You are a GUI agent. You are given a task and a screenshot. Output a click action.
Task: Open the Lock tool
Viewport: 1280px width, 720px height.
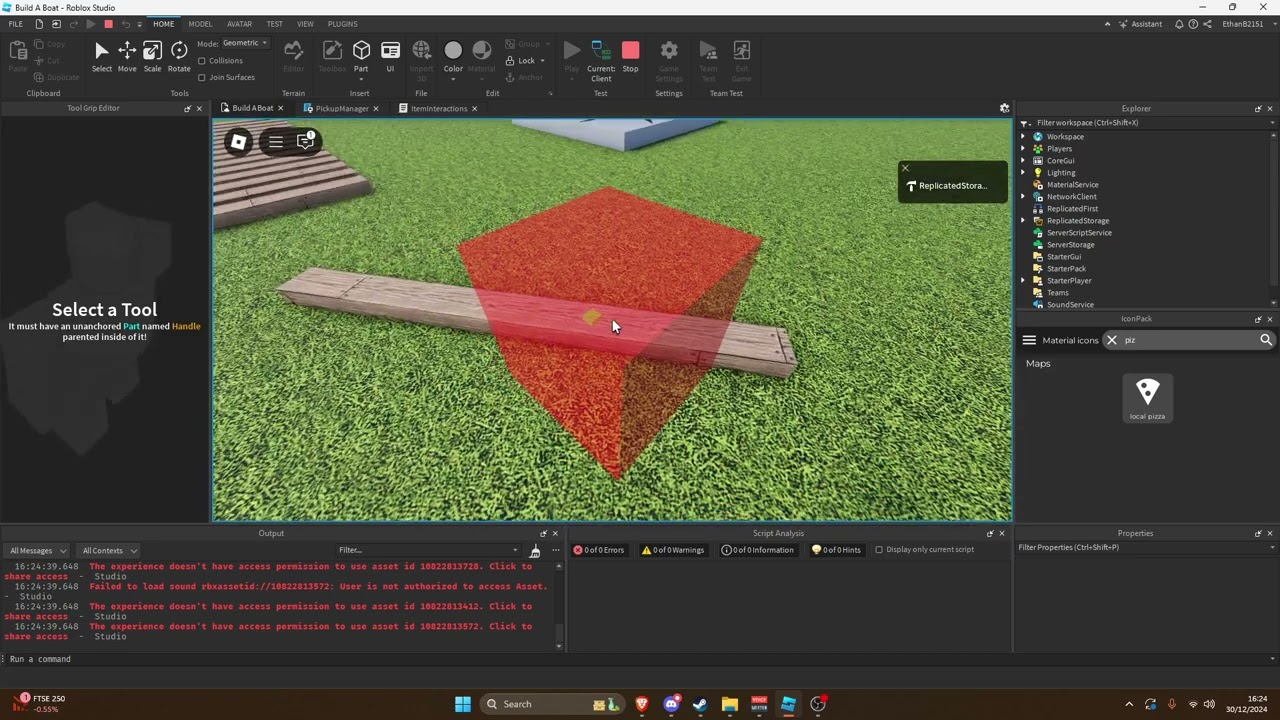(x=526, y=60)
